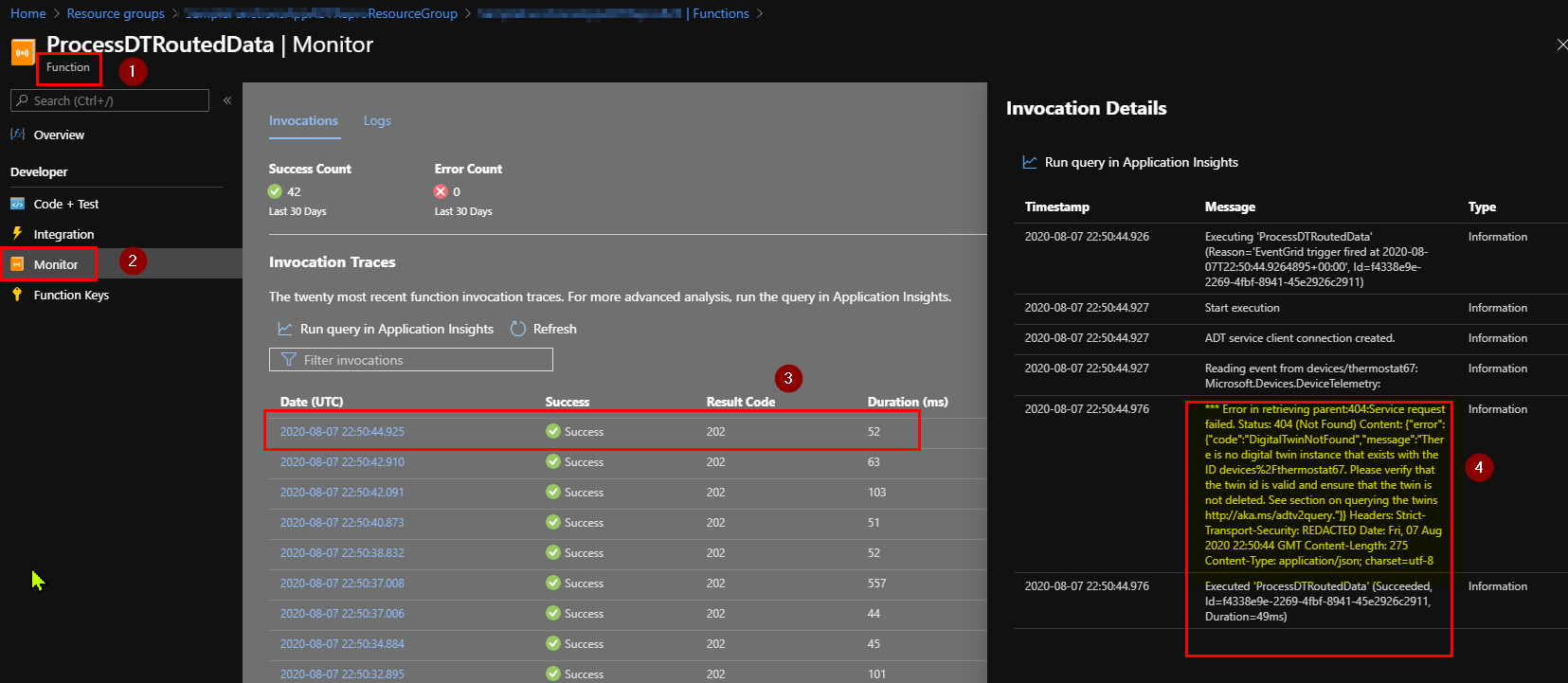Run query in Application Insights under Invocation Traces
1568x683 pixels.
point(397,329)
